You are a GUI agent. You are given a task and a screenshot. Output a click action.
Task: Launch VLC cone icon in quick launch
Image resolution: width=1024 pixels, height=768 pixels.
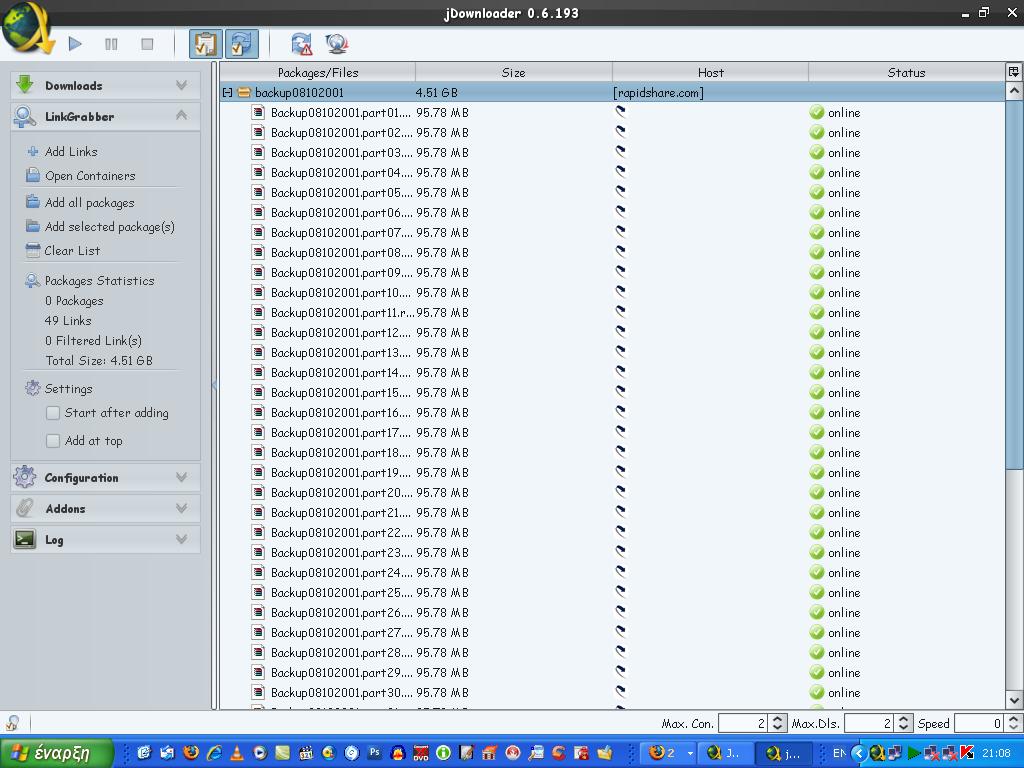pyautogui.click(x=236, y=753)
